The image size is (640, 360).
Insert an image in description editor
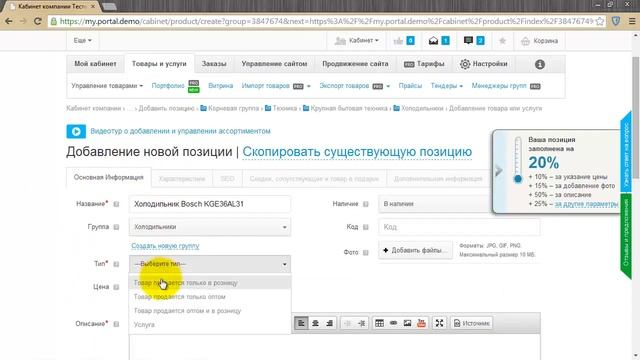click(x=407, y=323)
